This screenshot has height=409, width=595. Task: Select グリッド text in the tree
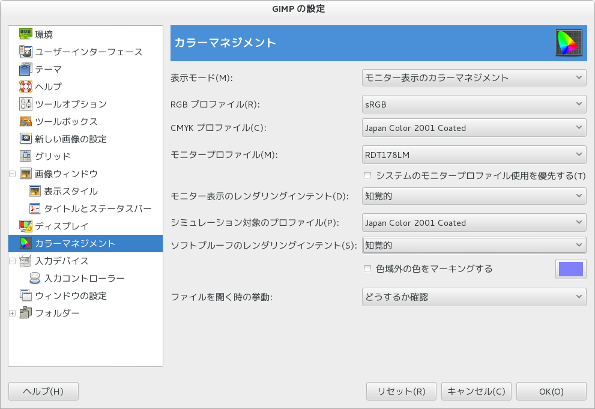pos(53,156)
